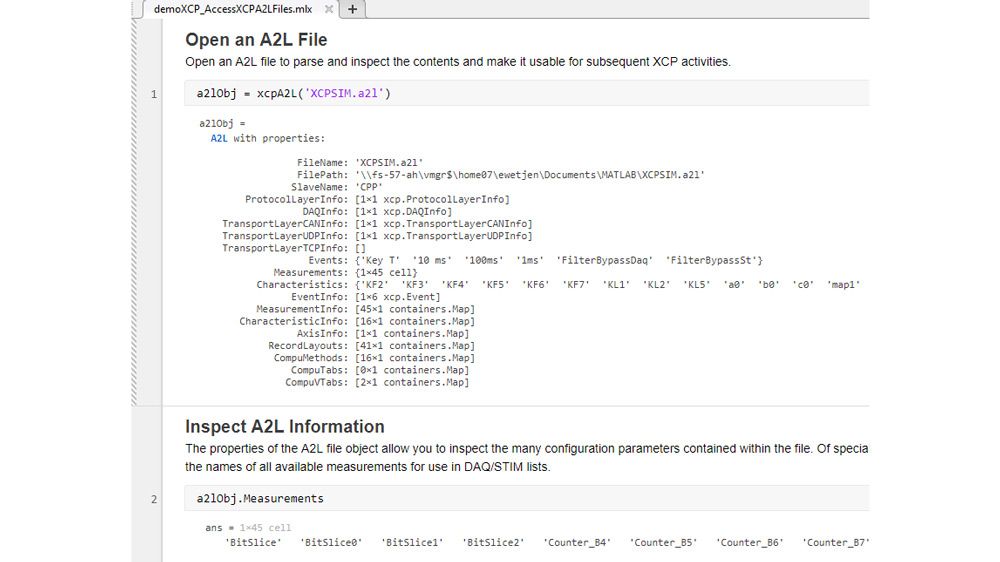Click the FileName property in output
Image resolution: width=1000 pixels, height=562 pixels.
(x=322, y=162)
